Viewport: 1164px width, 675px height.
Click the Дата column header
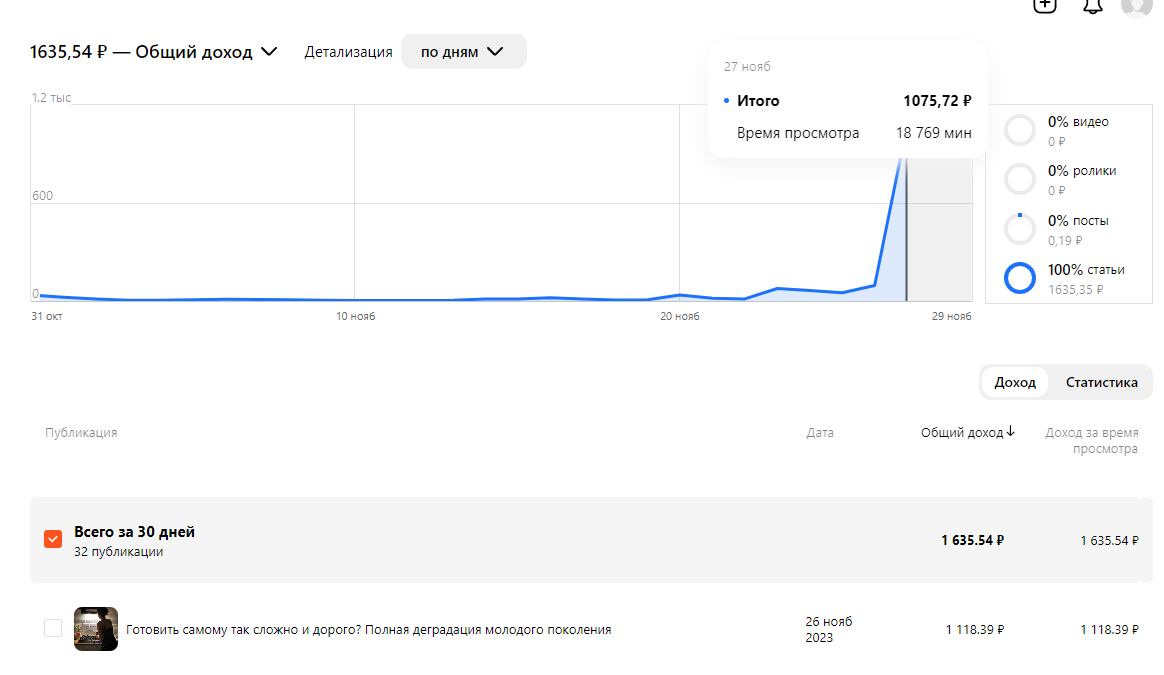point(820,433)
